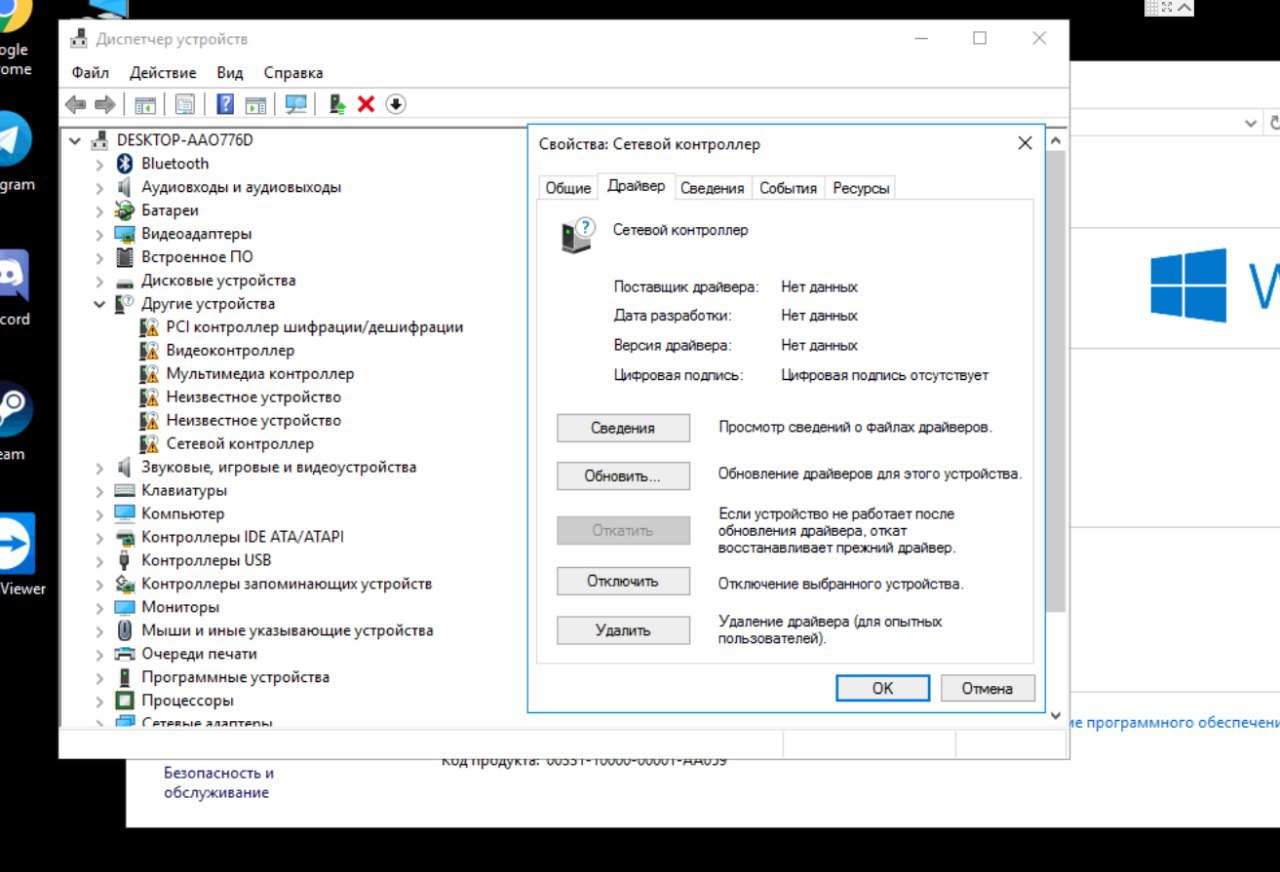Toggle the show/hide action pane toolbar icon
1280x872 pixels.
point(256,104)
